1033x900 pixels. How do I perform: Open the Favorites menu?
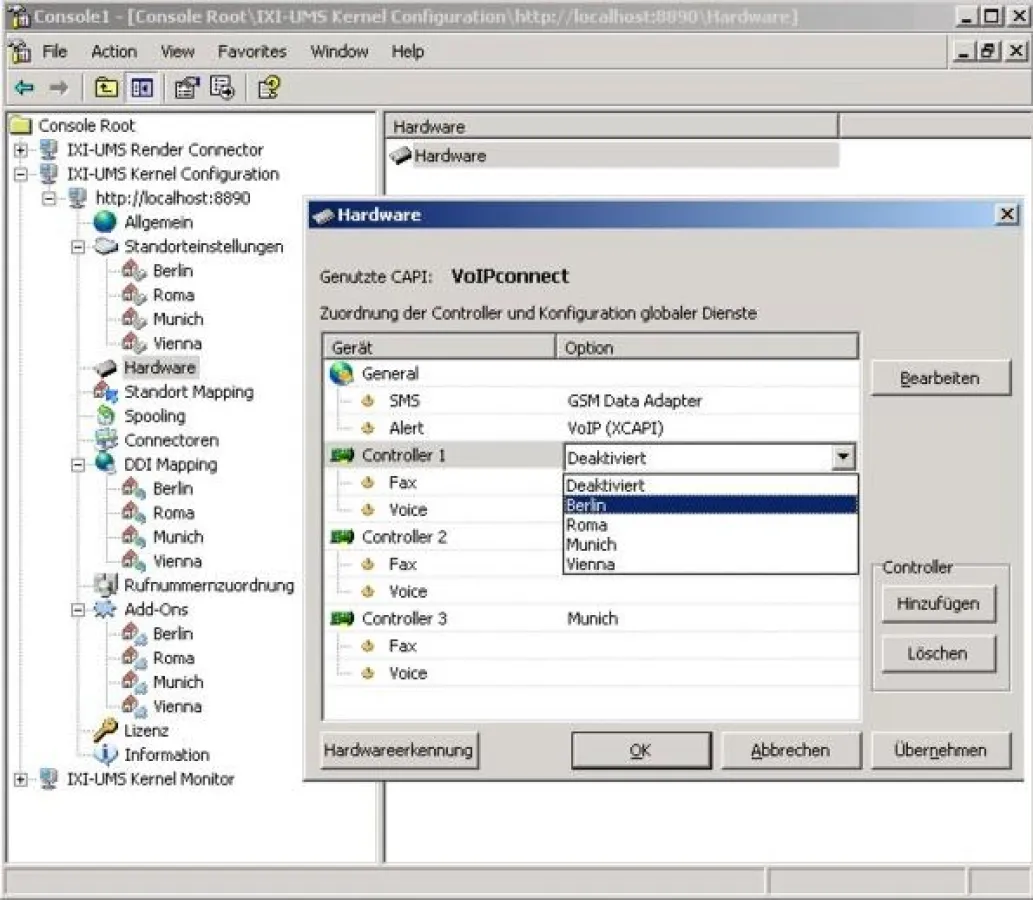[251, 52]
